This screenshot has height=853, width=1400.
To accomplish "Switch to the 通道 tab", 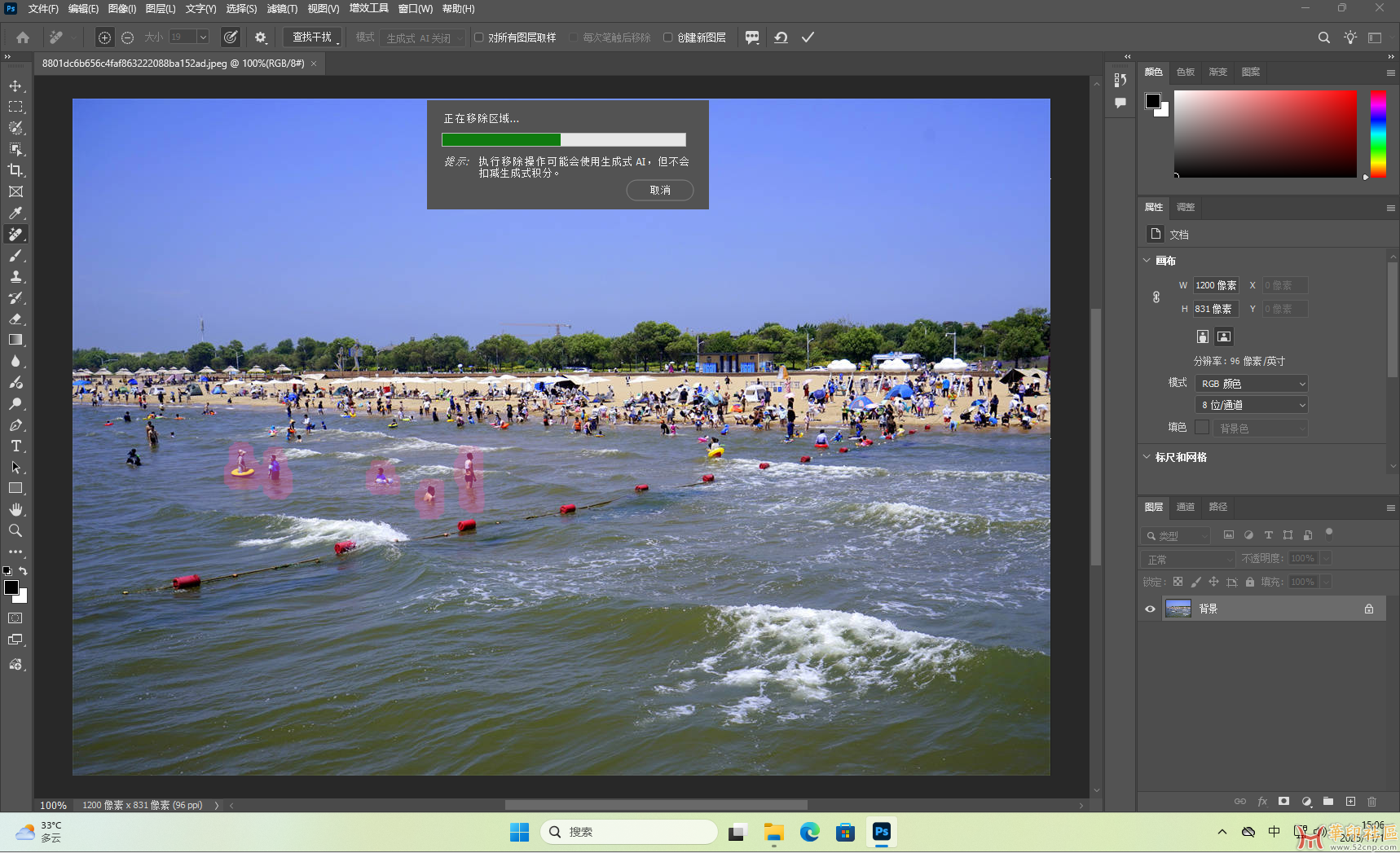I will click(x=1186, y=507).
